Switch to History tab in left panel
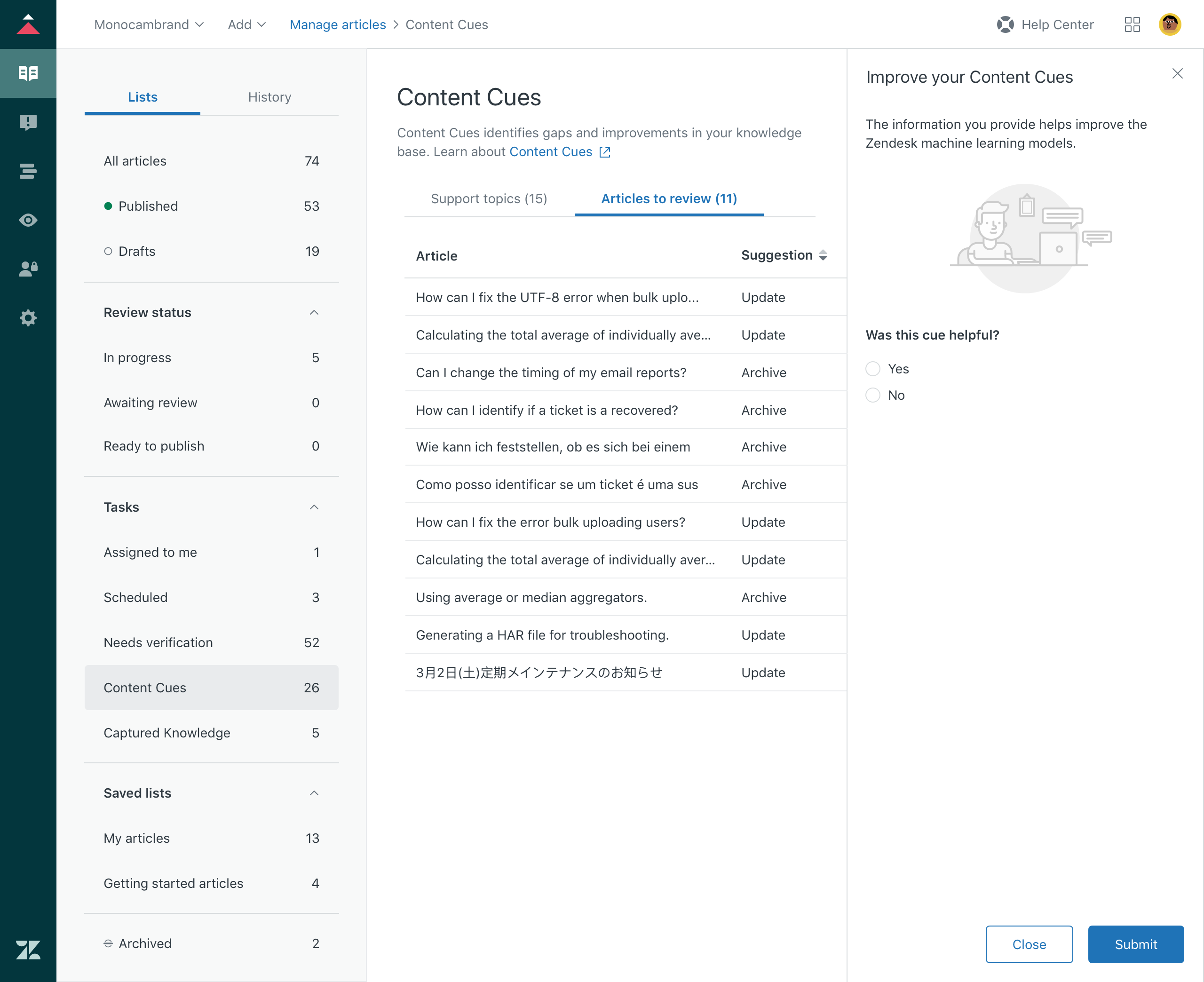 pyautogui.click(x=269, y=97)
